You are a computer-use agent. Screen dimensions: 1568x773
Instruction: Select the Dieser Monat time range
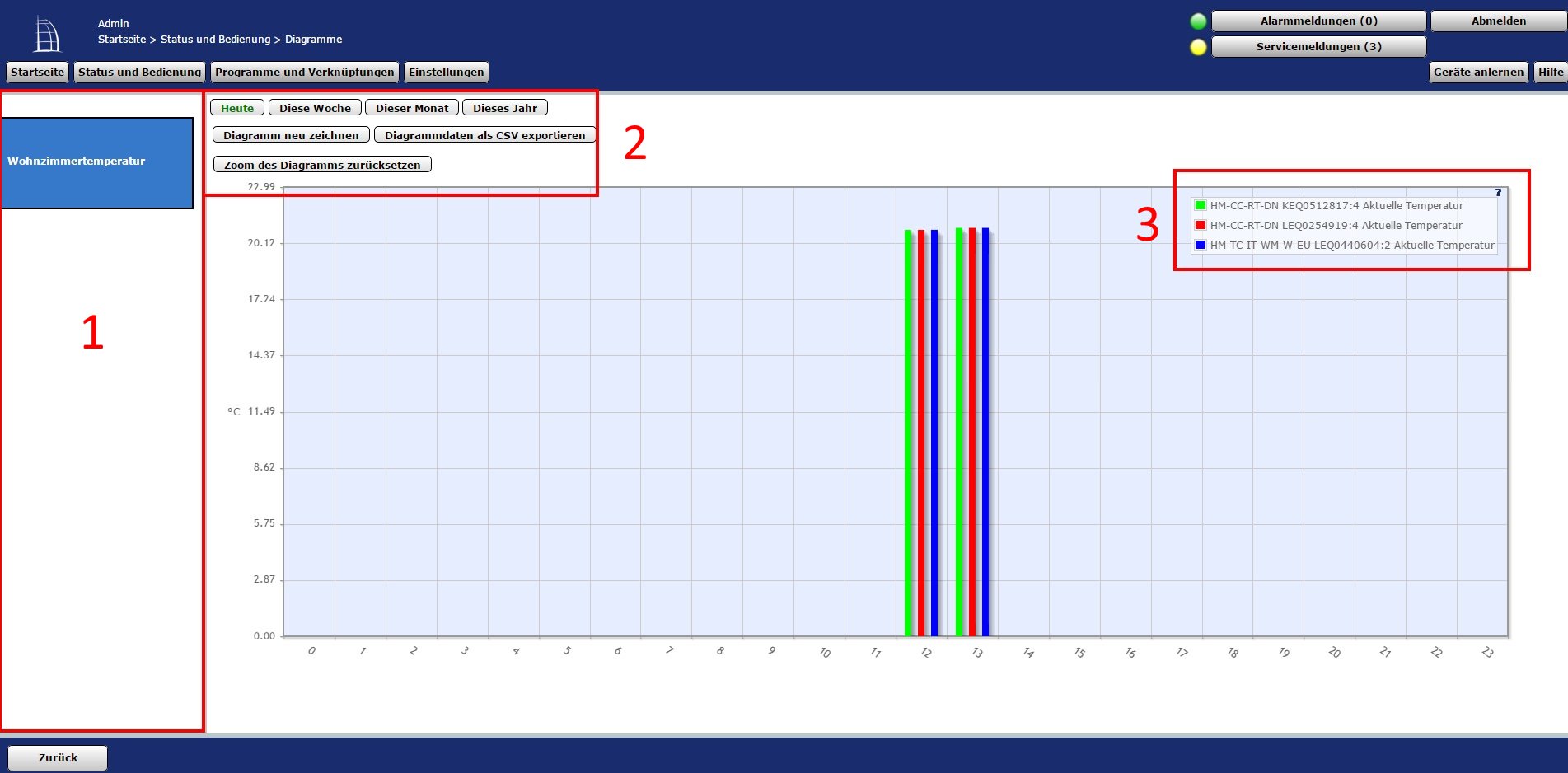(x=412, y=108)
